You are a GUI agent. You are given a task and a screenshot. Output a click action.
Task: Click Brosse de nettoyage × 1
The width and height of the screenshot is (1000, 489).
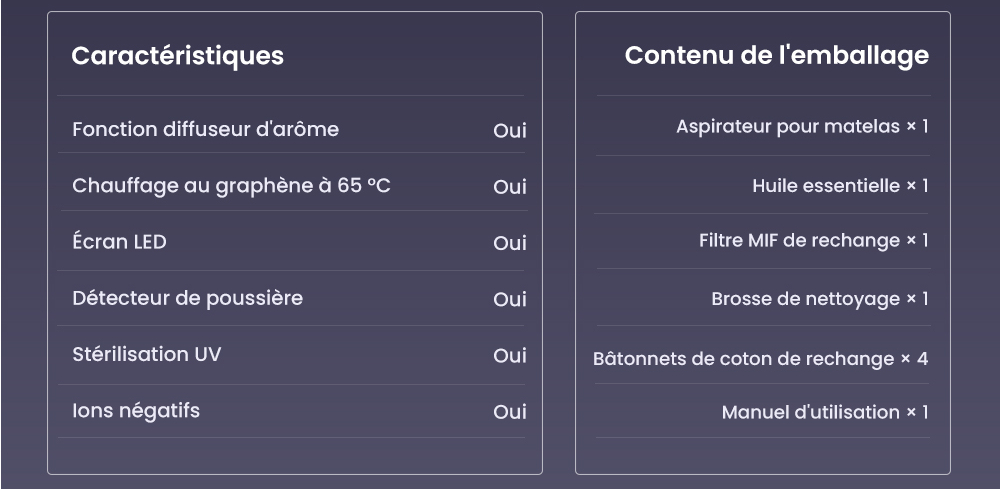pos(820,299)
